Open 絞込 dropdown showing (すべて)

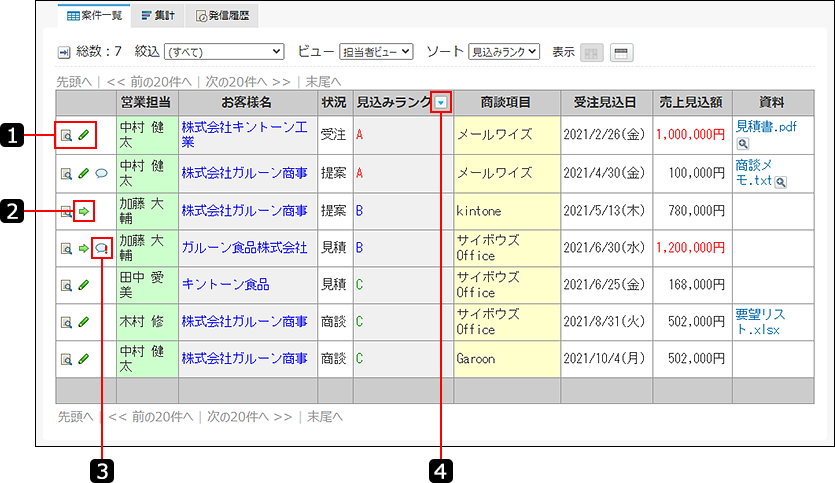(x=224, y=52)
